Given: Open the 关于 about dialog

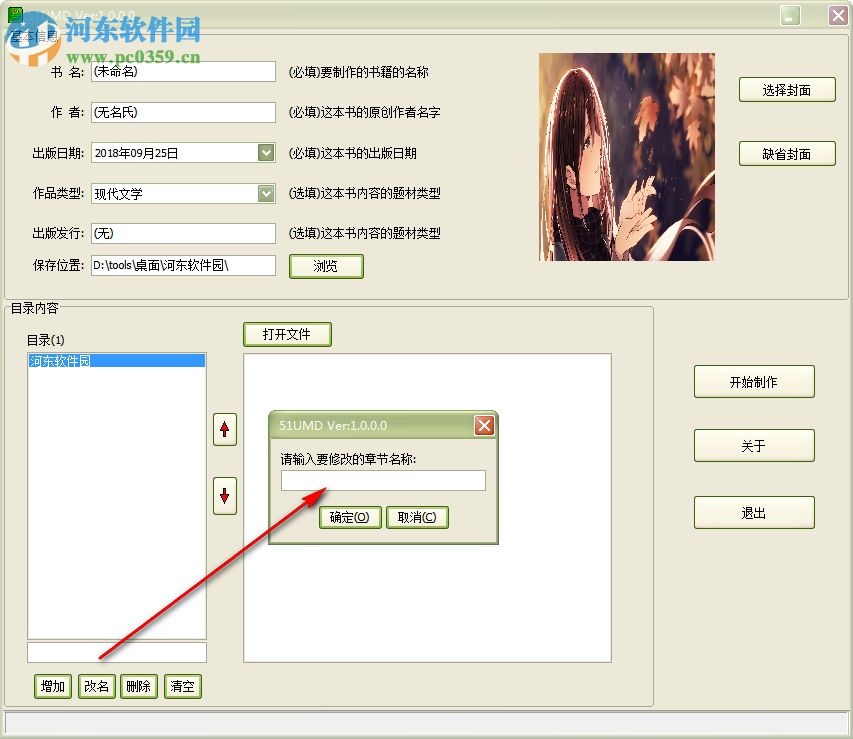Looking at the screenshot, I should click(754, 445).
